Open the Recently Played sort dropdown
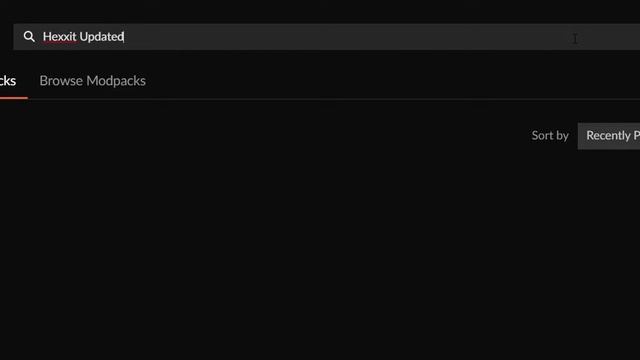 pos(609,136)
